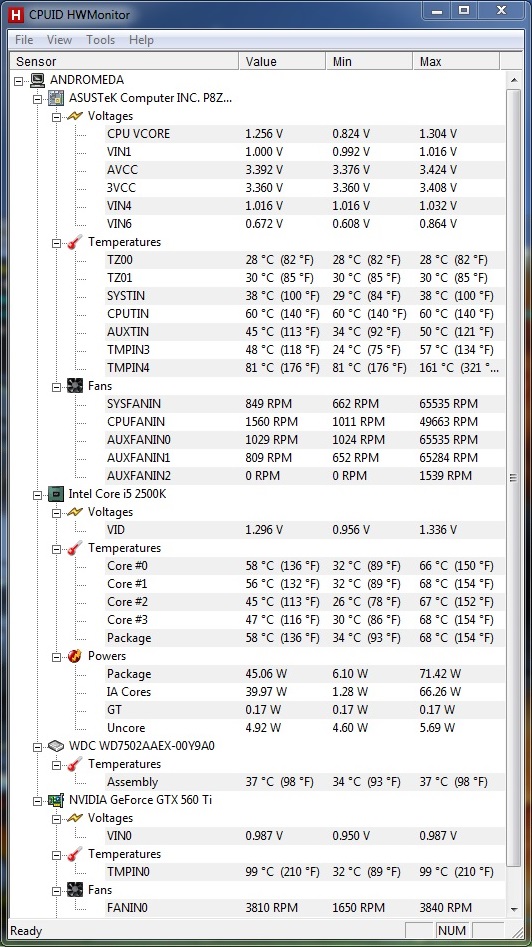Click the fan icon under ASUSTeK section
The image size is (532, 947).
(75, 386)
